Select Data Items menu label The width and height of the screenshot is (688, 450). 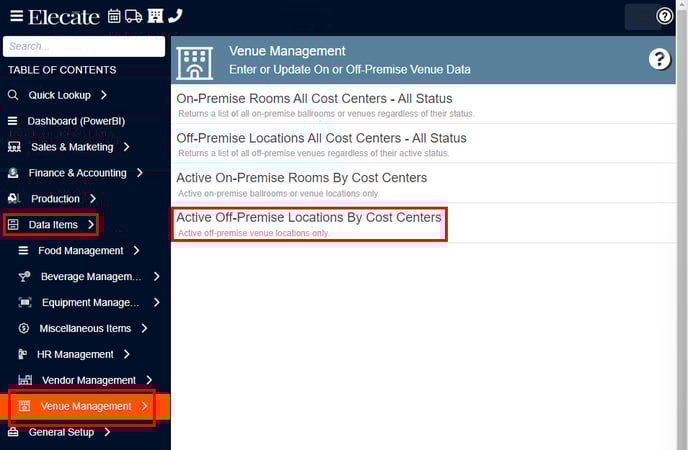tap(53, 225)
